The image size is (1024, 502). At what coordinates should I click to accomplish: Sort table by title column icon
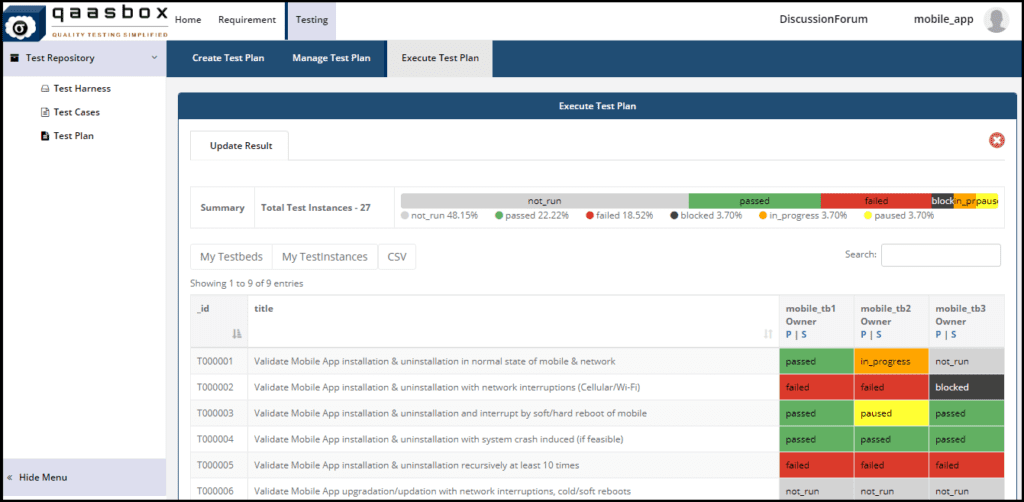coord(768,334)
